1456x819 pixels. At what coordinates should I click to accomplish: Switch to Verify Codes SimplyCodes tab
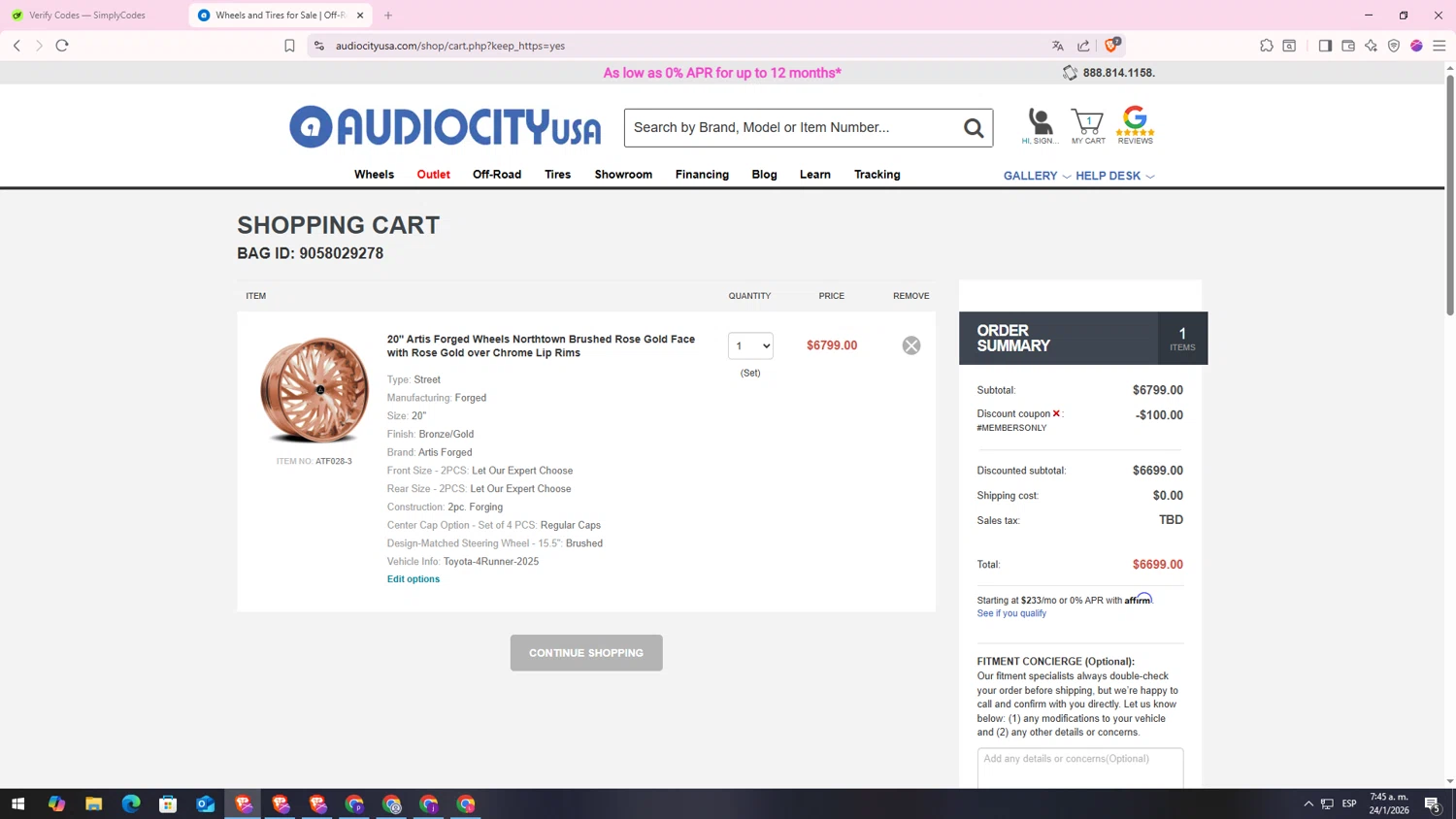point(87,16)
